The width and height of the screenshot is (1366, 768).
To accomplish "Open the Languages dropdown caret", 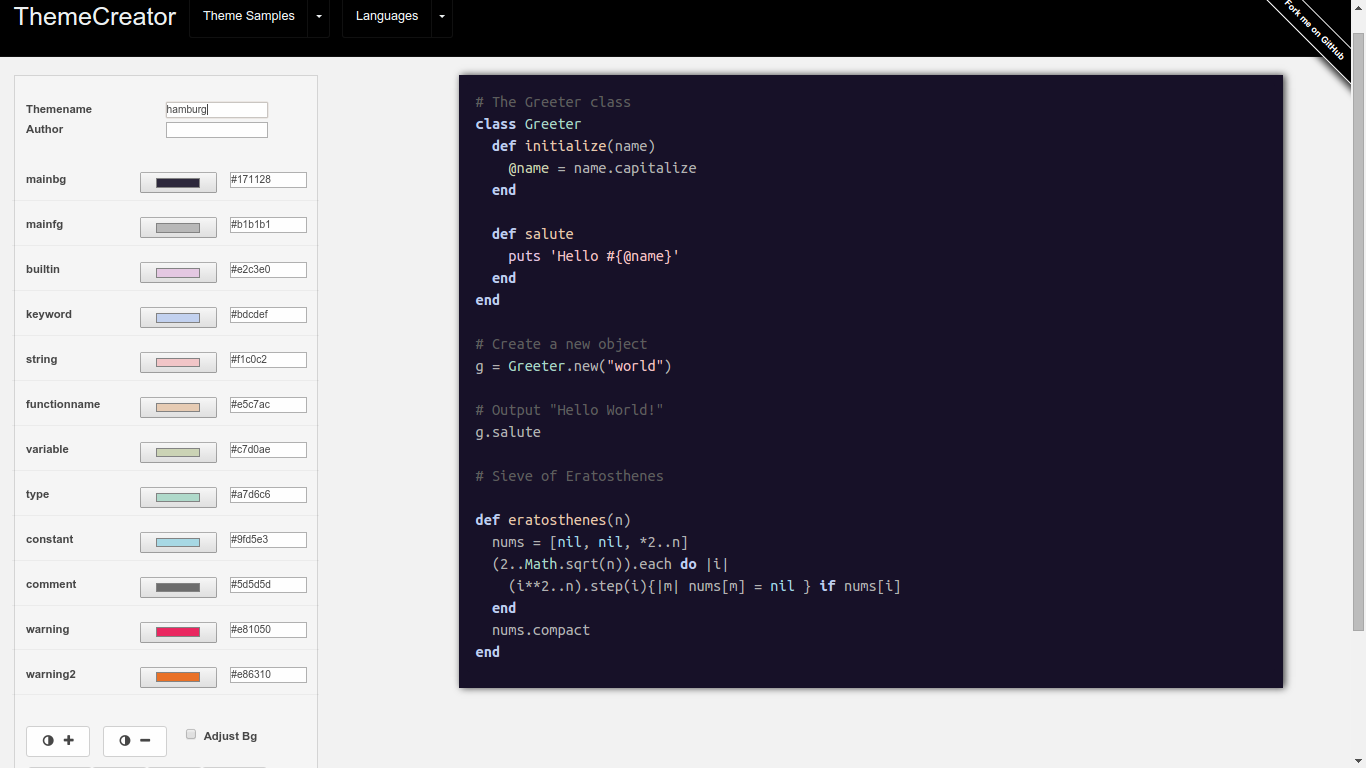I will pyautogui.click(x=441, y=17).
